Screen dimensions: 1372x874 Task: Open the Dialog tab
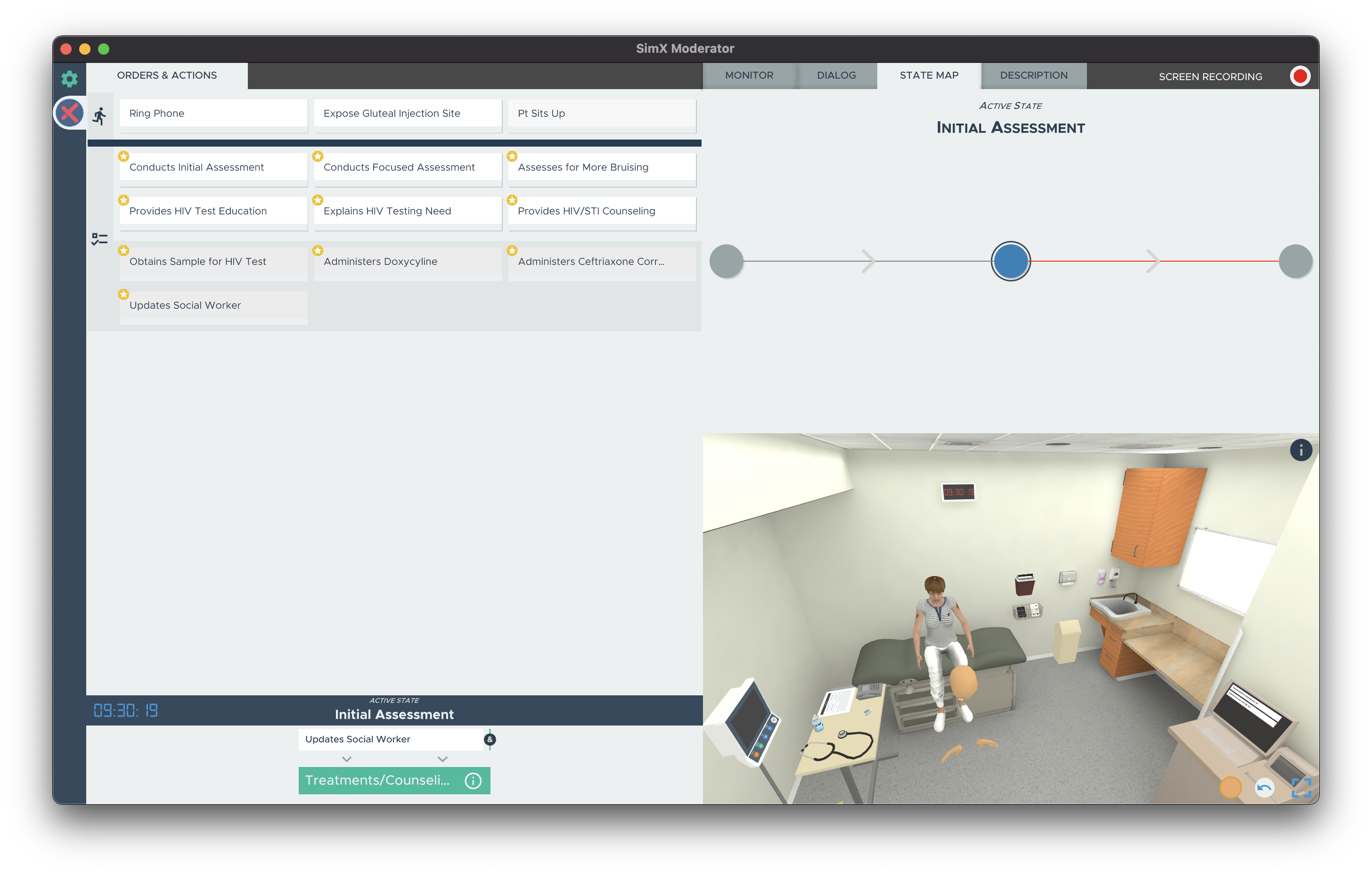(836, 75)
